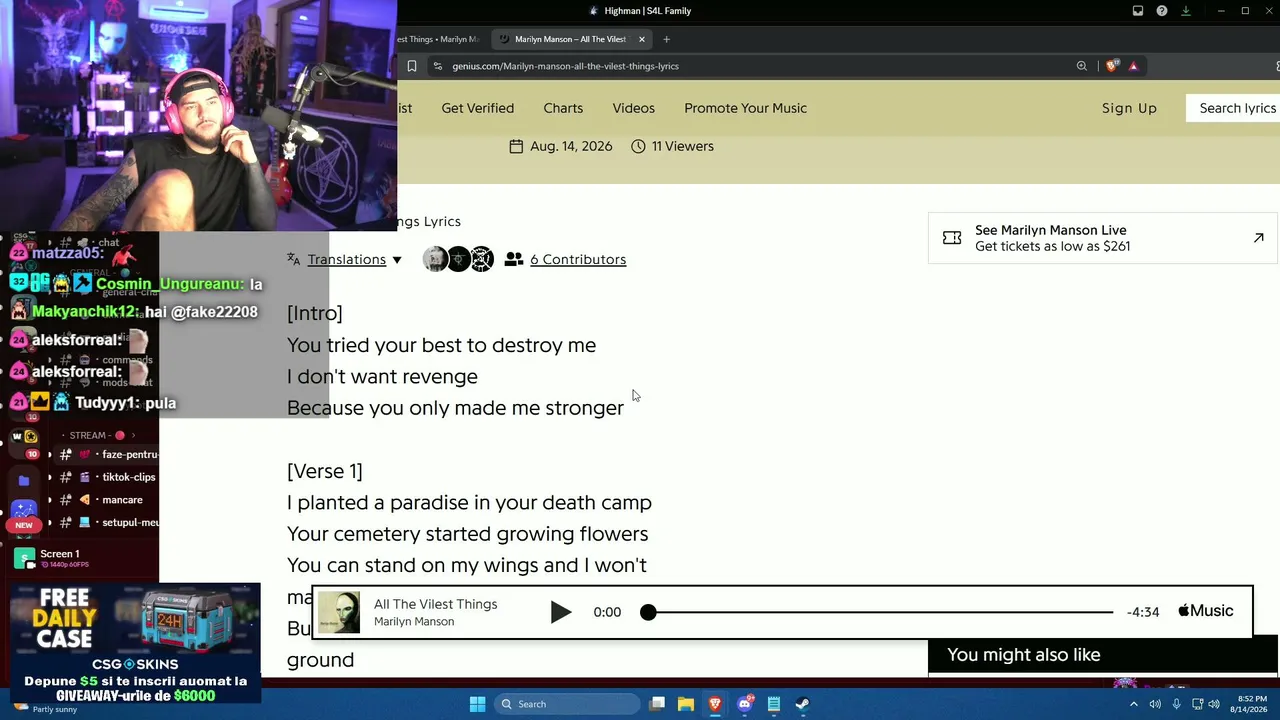The image size is (1280, 720).
Task: Open Steam from the taskbar
Action: pyautogui.click(x=802, y=704)
